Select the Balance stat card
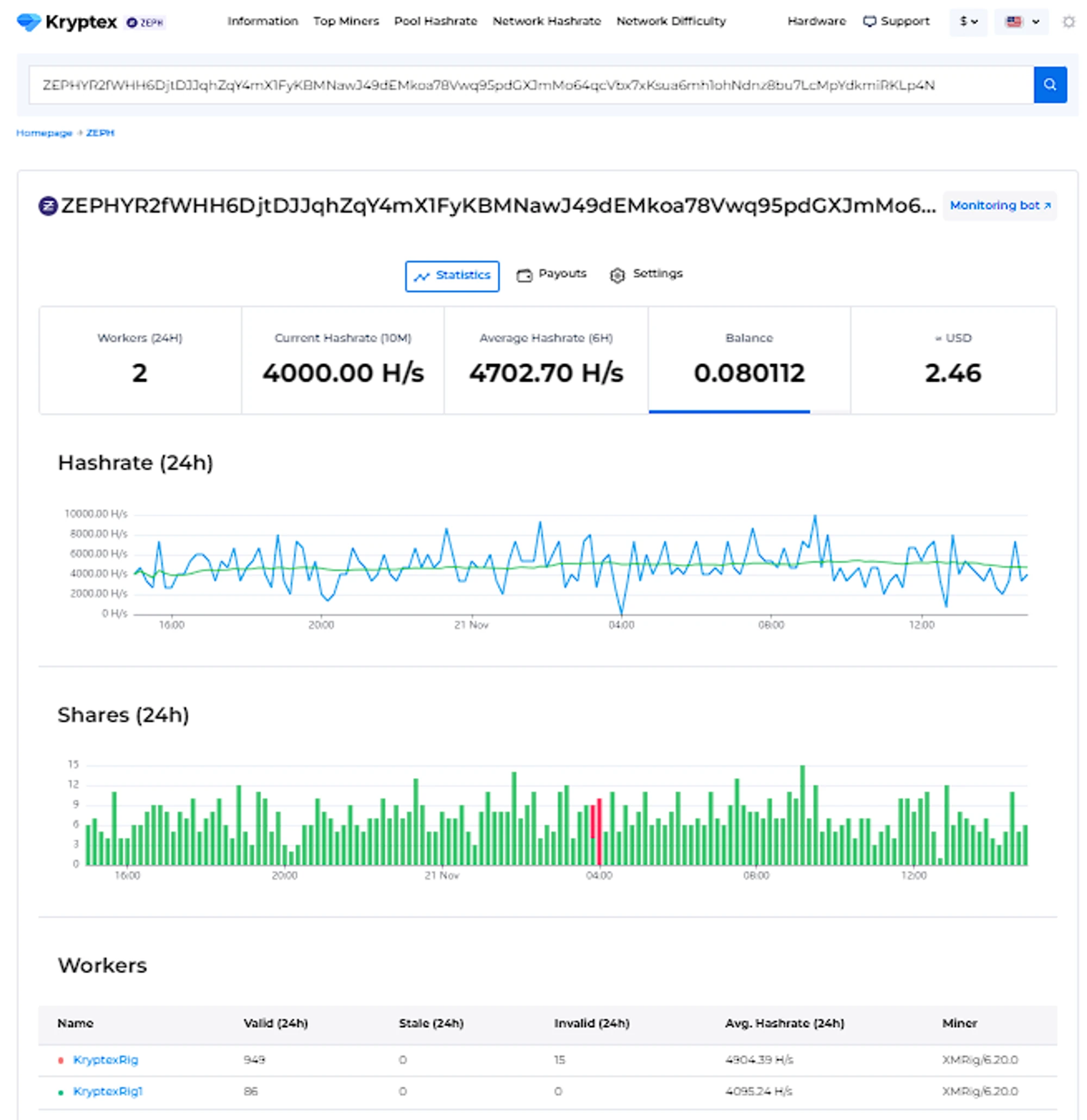Screen dimensions: 1087x1120 click(x=748, y=360)
